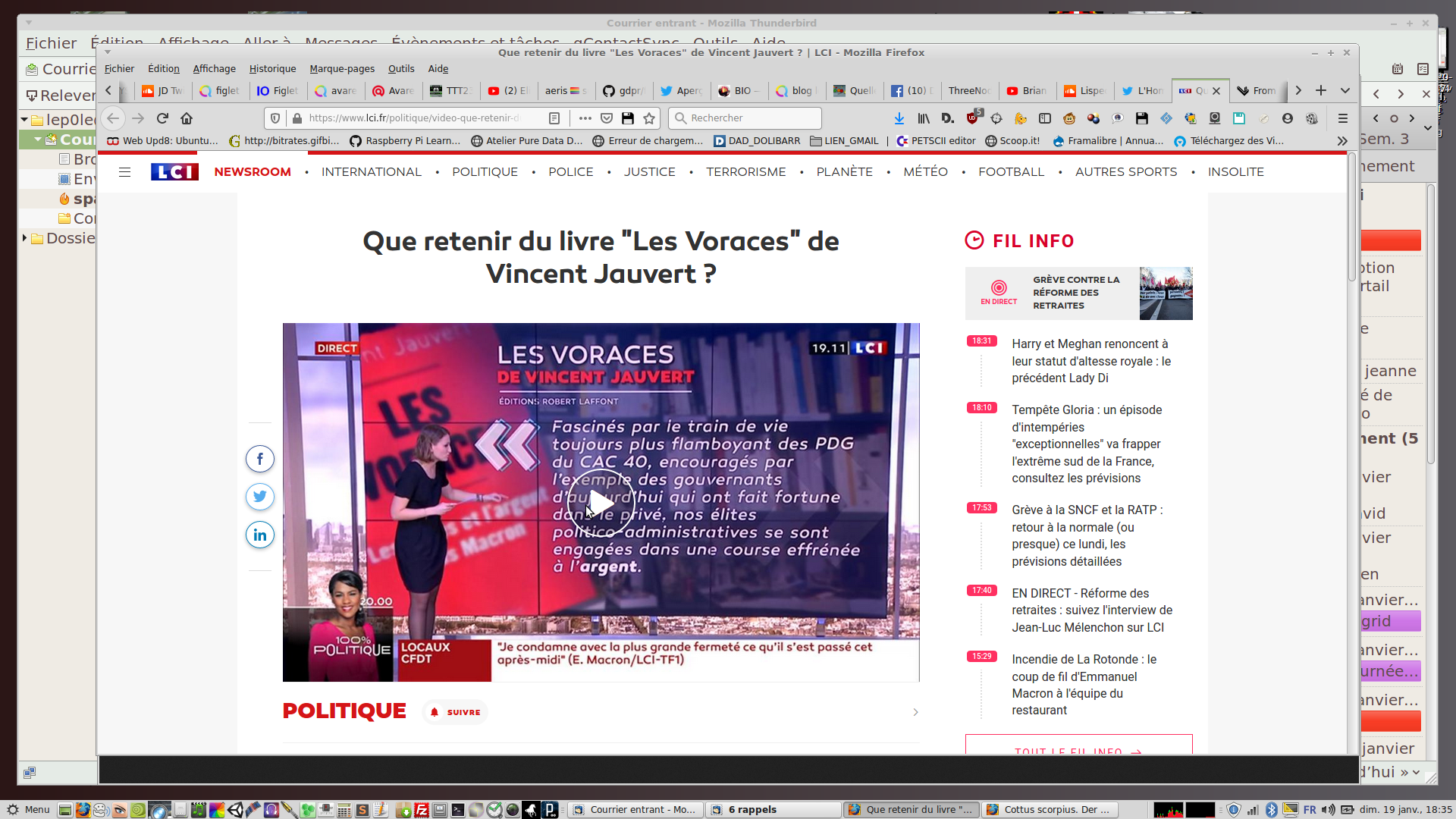Screen dimensions: 1456x819
Task: Go to the TERRORISME section
Action: (746, 172)
